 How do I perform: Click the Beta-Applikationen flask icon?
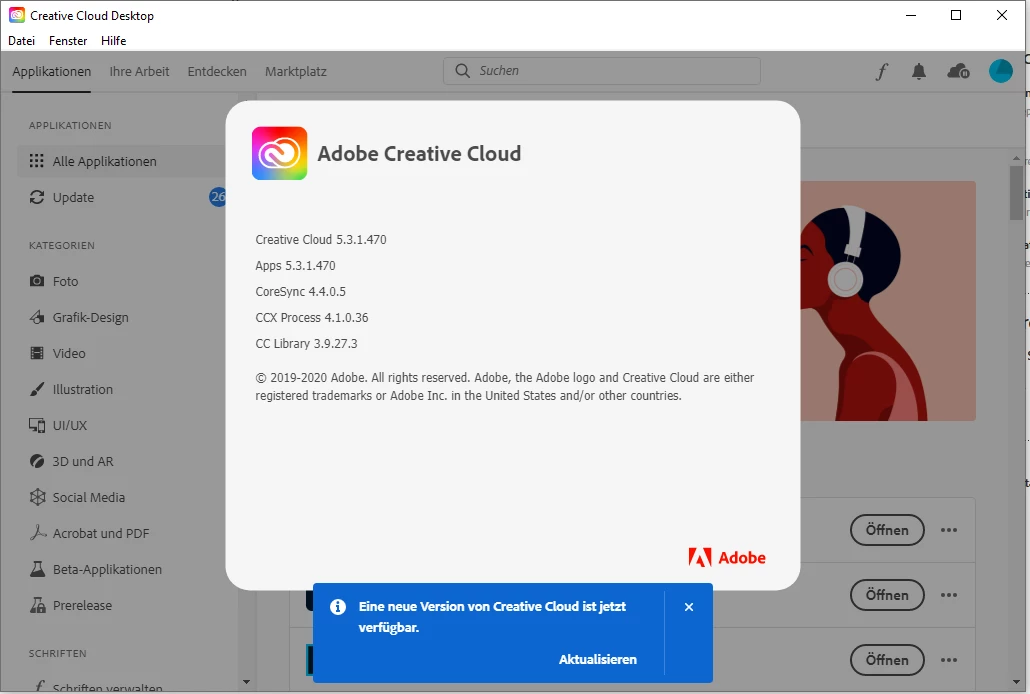click(x=37, y=569)
